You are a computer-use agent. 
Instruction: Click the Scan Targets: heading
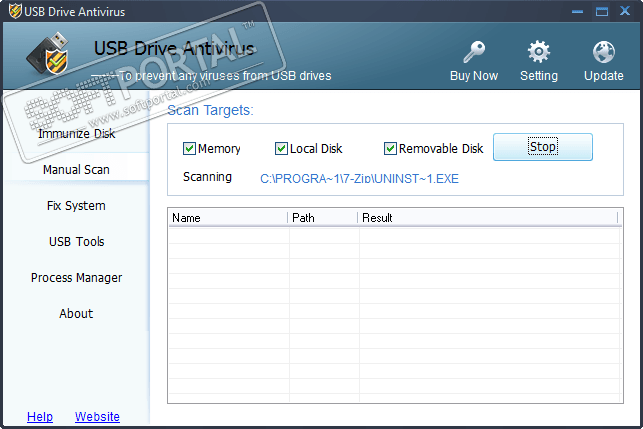point(210,110)
